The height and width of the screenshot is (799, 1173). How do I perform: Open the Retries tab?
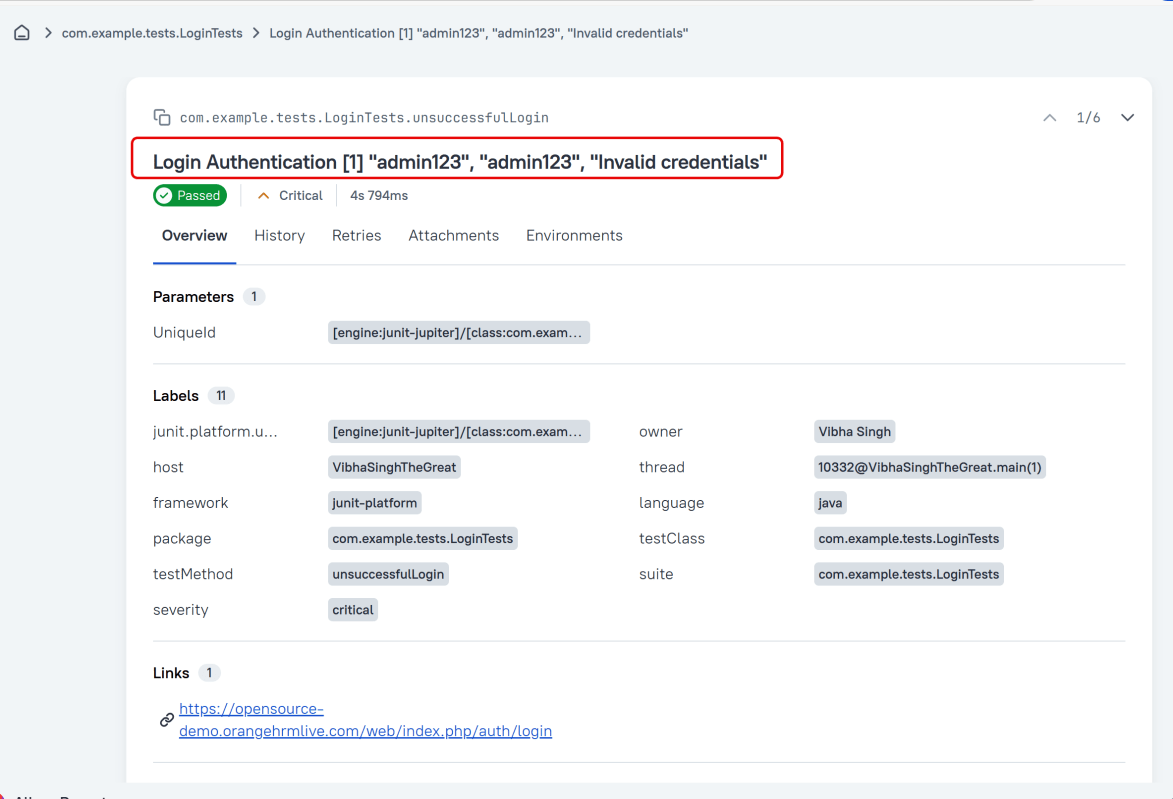356,236
